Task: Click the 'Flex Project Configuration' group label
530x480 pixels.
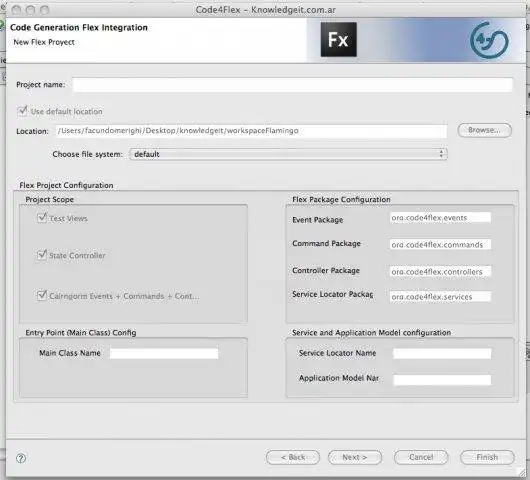Action: point(66,185)
